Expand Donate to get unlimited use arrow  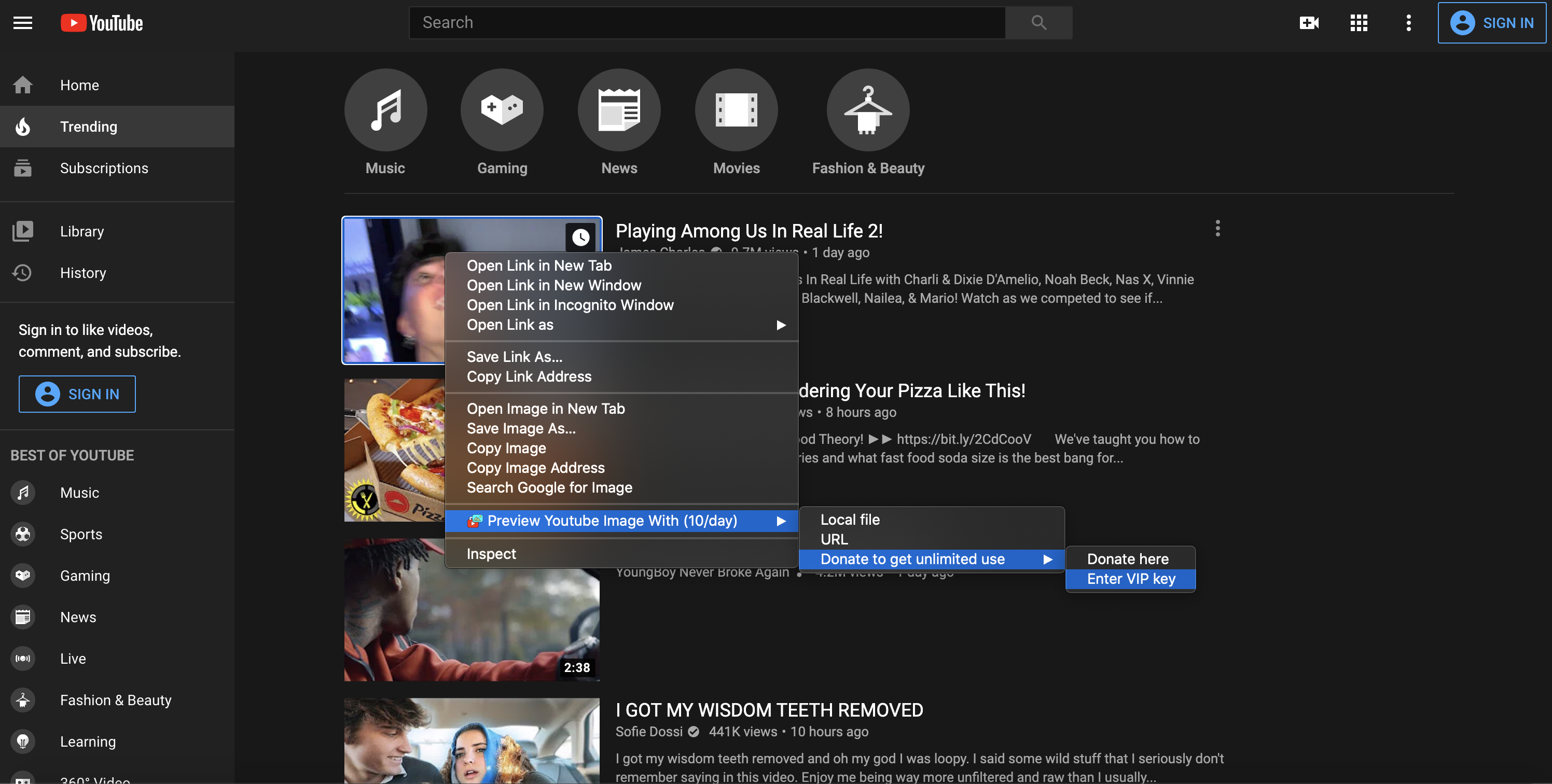(1048, 559)
